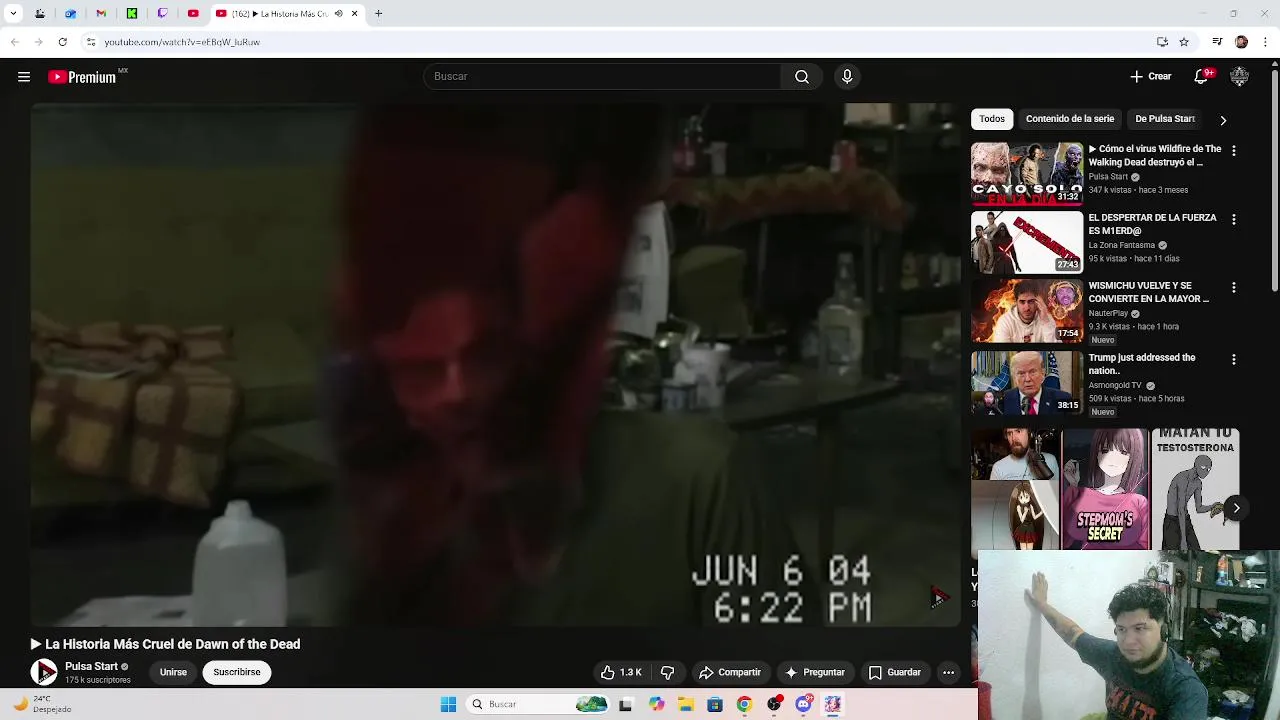Advance the Shorts shelf with the next arrow
Viewport: 1280px width, 720px height.
point(1236,508)
